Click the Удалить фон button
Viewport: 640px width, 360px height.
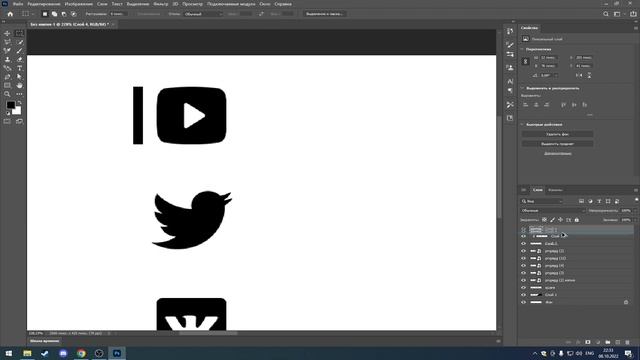(558, 134)
